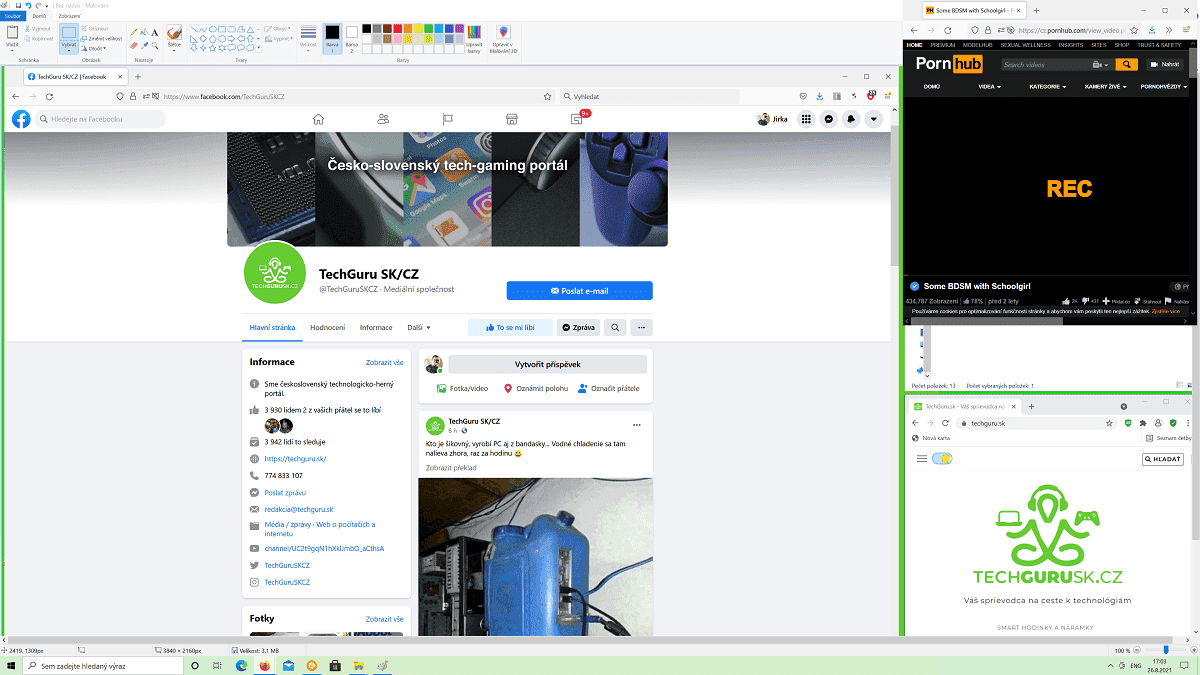Select the Hlavní stránka tab
The height and width of the screenshot is (675, 1200).
coord(272,327)
